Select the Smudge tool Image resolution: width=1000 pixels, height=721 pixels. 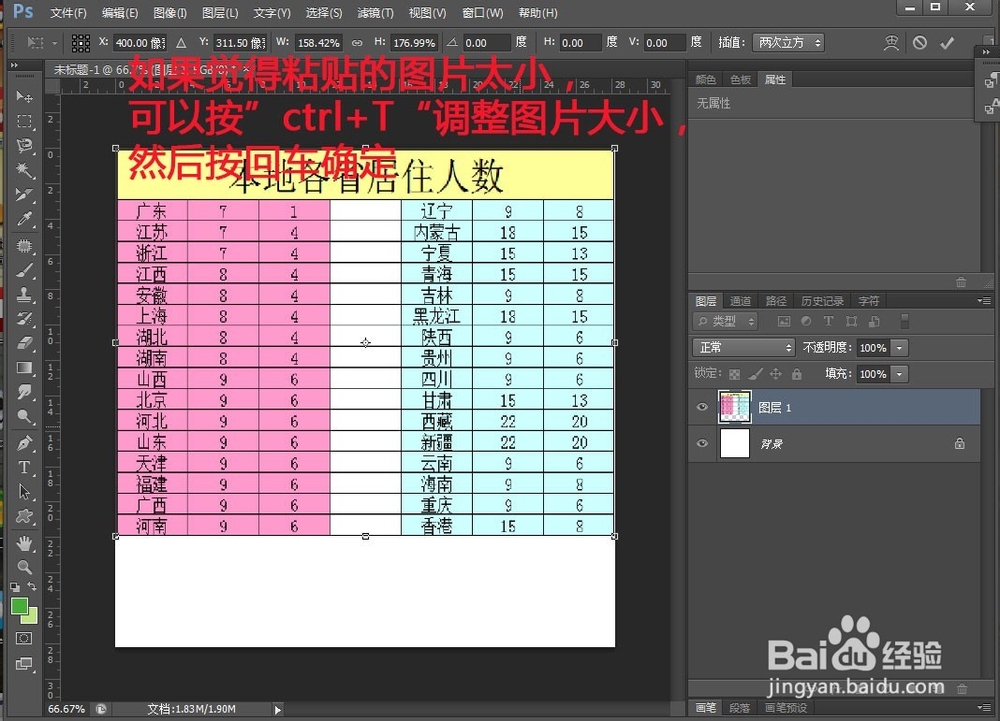click(x=24, y=392)
